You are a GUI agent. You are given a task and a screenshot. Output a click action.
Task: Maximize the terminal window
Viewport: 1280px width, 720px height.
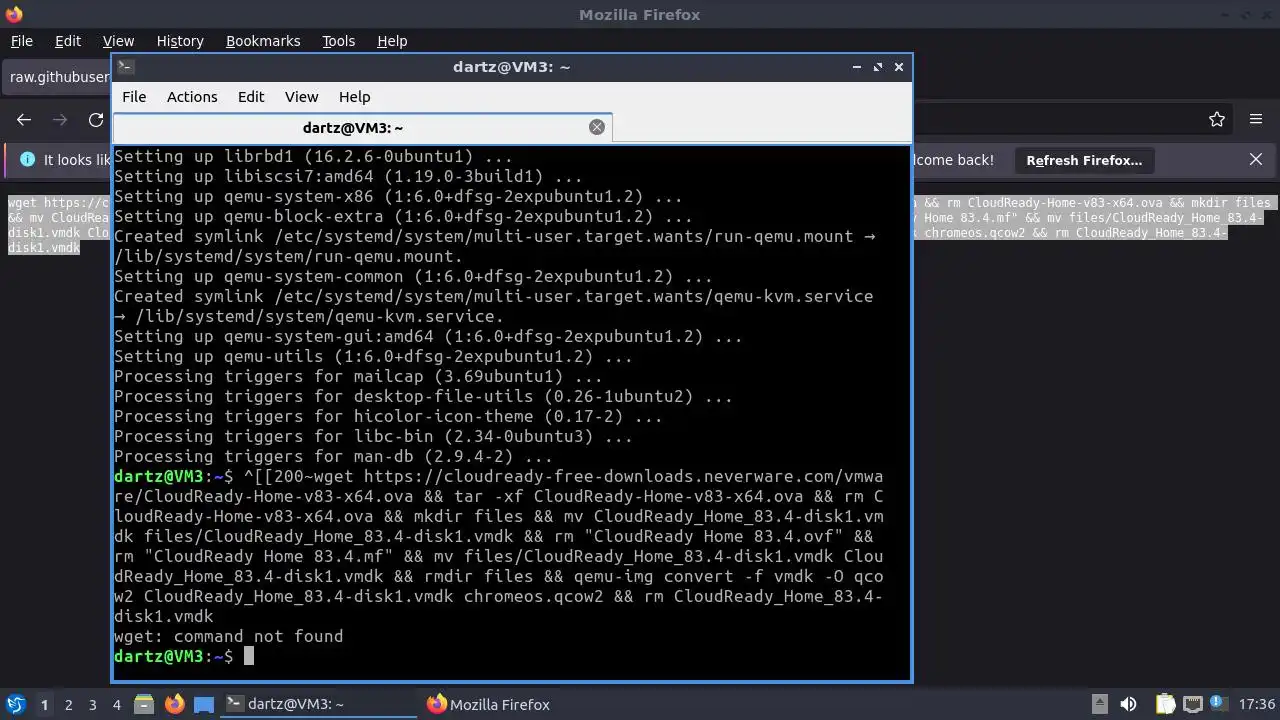(878, 67)
